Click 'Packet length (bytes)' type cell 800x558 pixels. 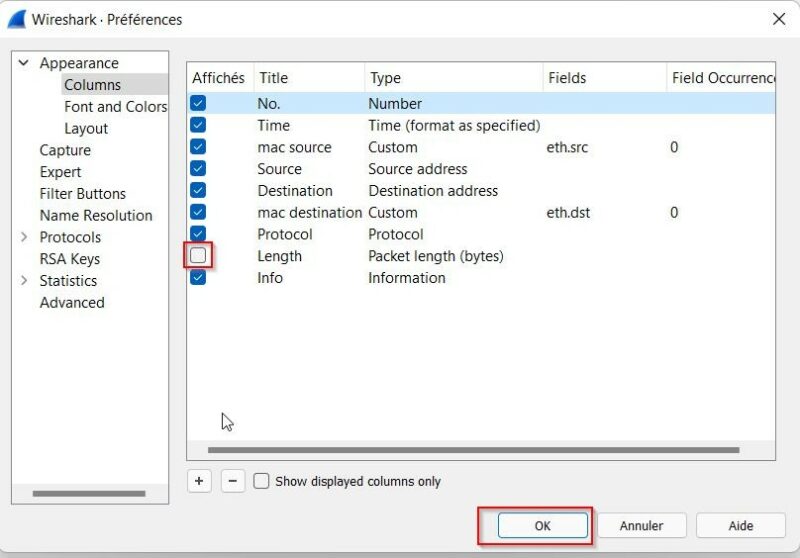[x=436, y=256]
